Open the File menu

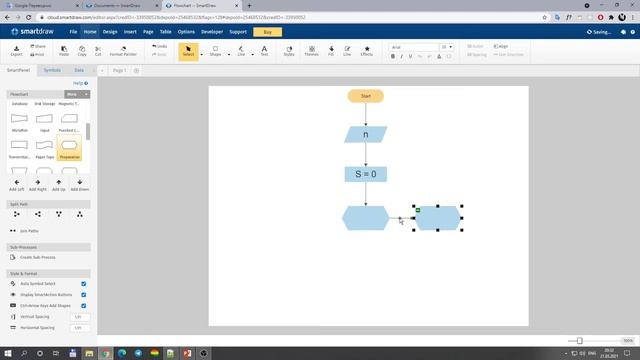click(73, 32)
